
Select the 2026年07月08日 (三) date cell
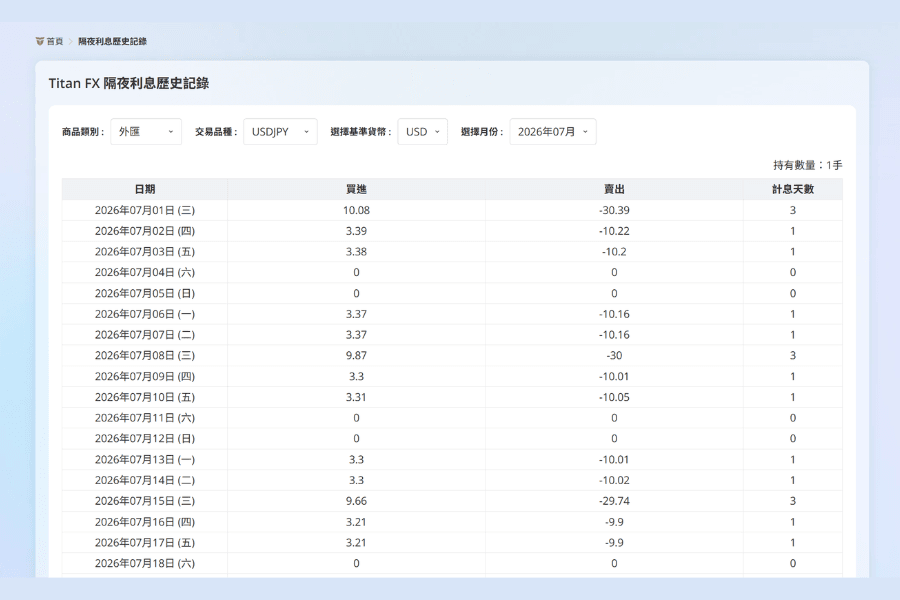point(145,355)
